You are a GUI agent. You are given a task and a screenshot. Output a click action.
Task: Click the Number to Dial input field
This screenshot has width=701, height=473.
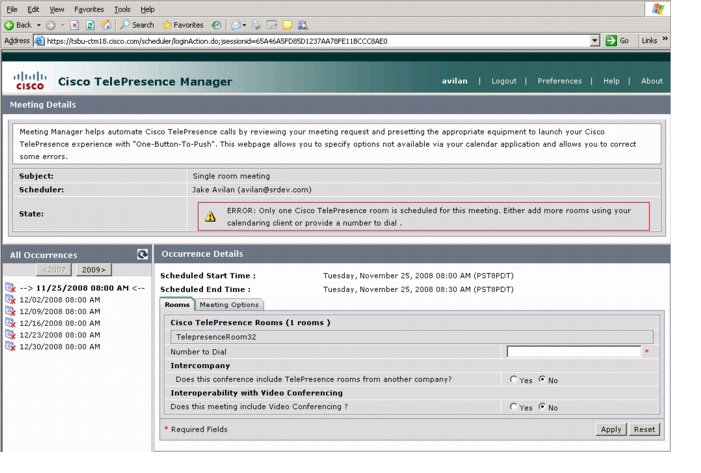[x=574, y=351]
